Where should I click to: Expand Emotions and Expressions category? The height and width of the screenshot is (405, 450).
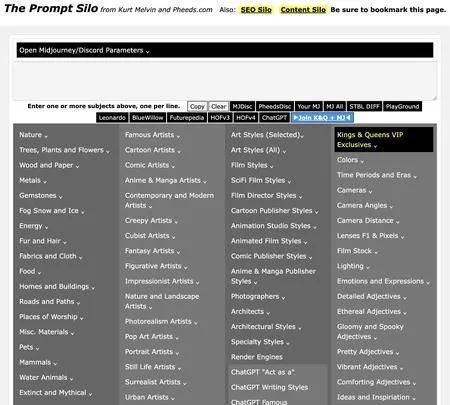click(x=383, y=281)
